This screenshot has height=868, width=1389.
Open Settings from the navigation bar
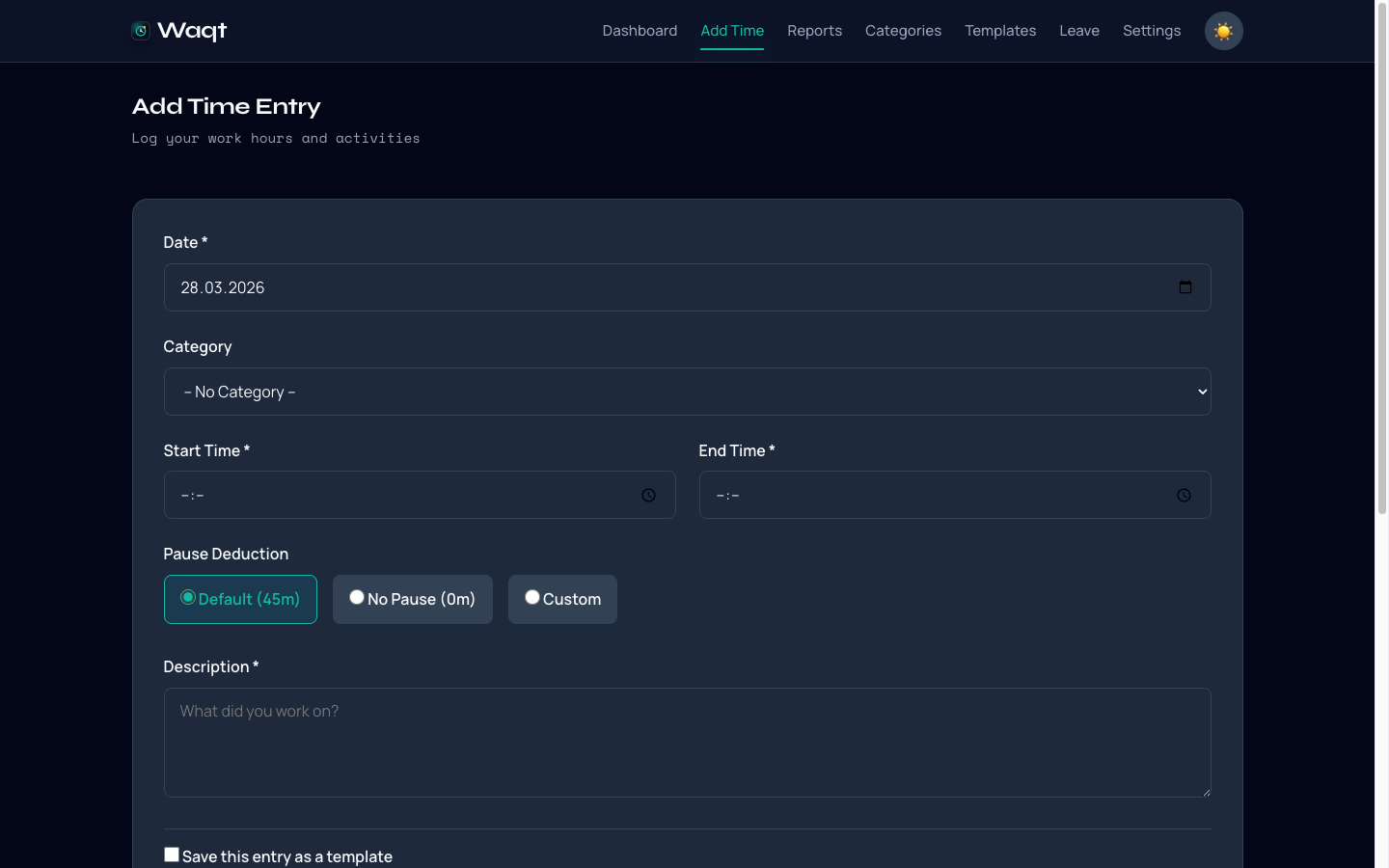point(1151,30)
